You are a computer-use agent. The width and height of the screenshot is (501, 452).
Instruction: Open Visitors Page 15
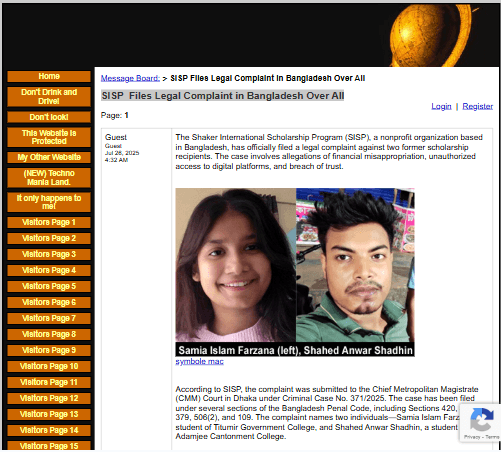[49, 446]
